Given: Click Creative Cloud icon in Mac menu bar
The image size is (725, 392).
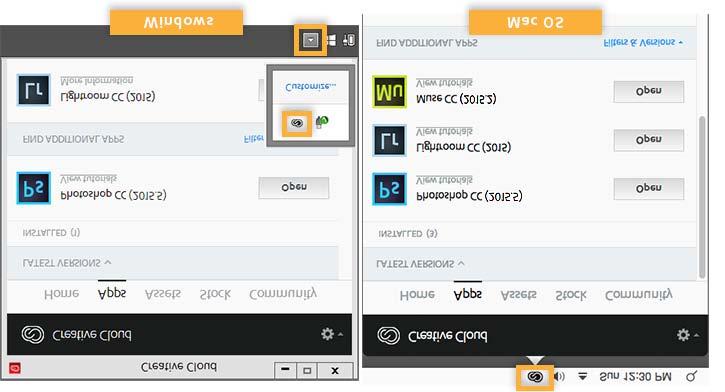Looking at the screenshot, I should point(535,377).
